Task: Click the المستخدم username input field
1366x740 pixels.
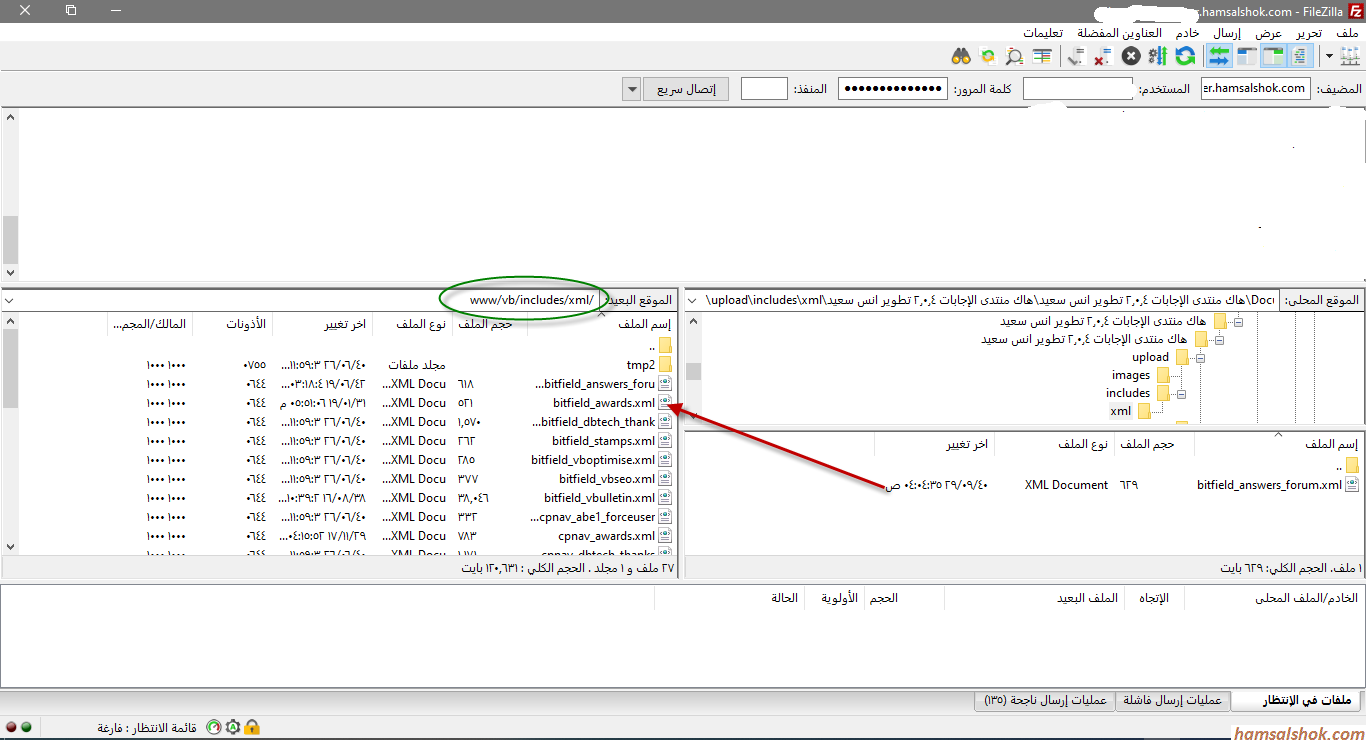Action: tap(1078, 88)
